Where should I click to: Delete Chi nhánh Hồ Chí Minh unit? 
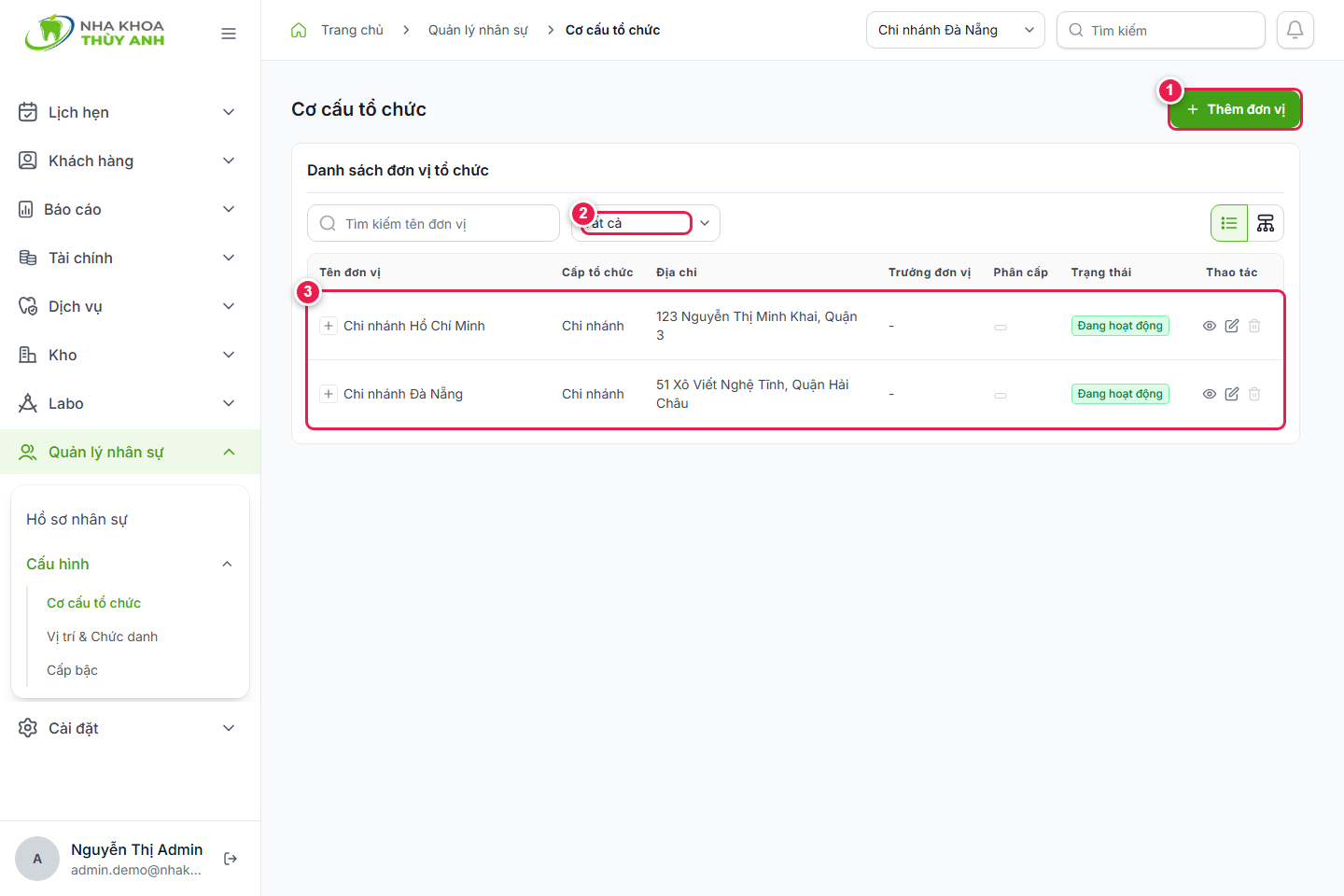coord(1254,326)
